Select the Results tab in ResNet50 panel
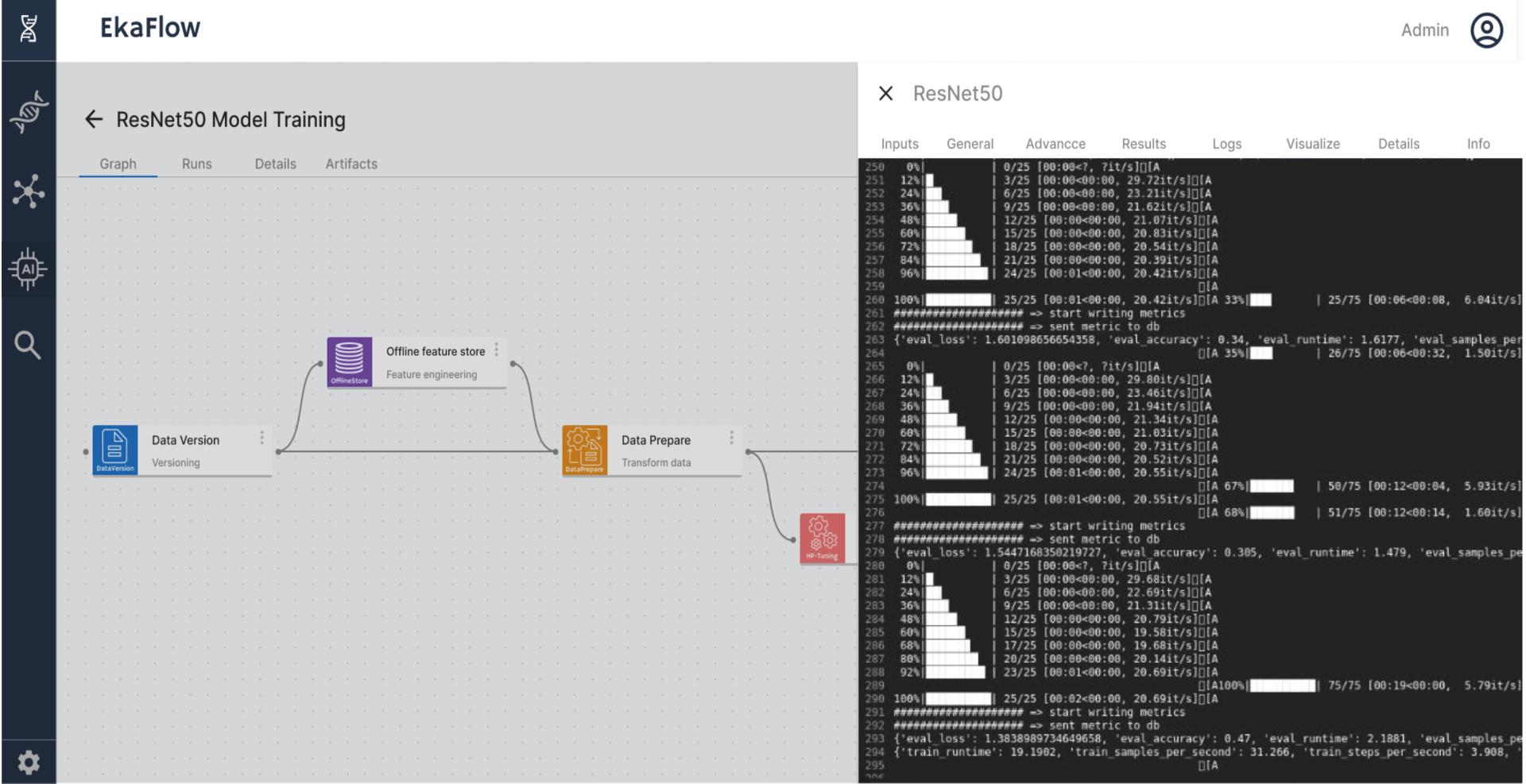This screenshot has height=784, width=1526. click(1144, 144)
